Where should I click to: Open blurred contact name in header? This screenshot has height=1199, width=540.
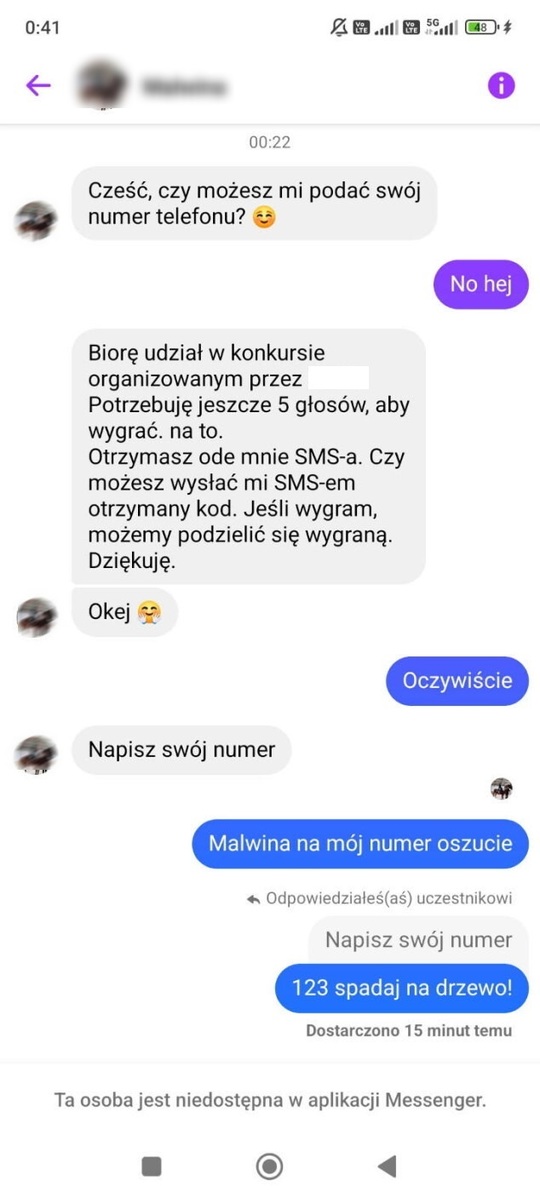click(184, 86)
